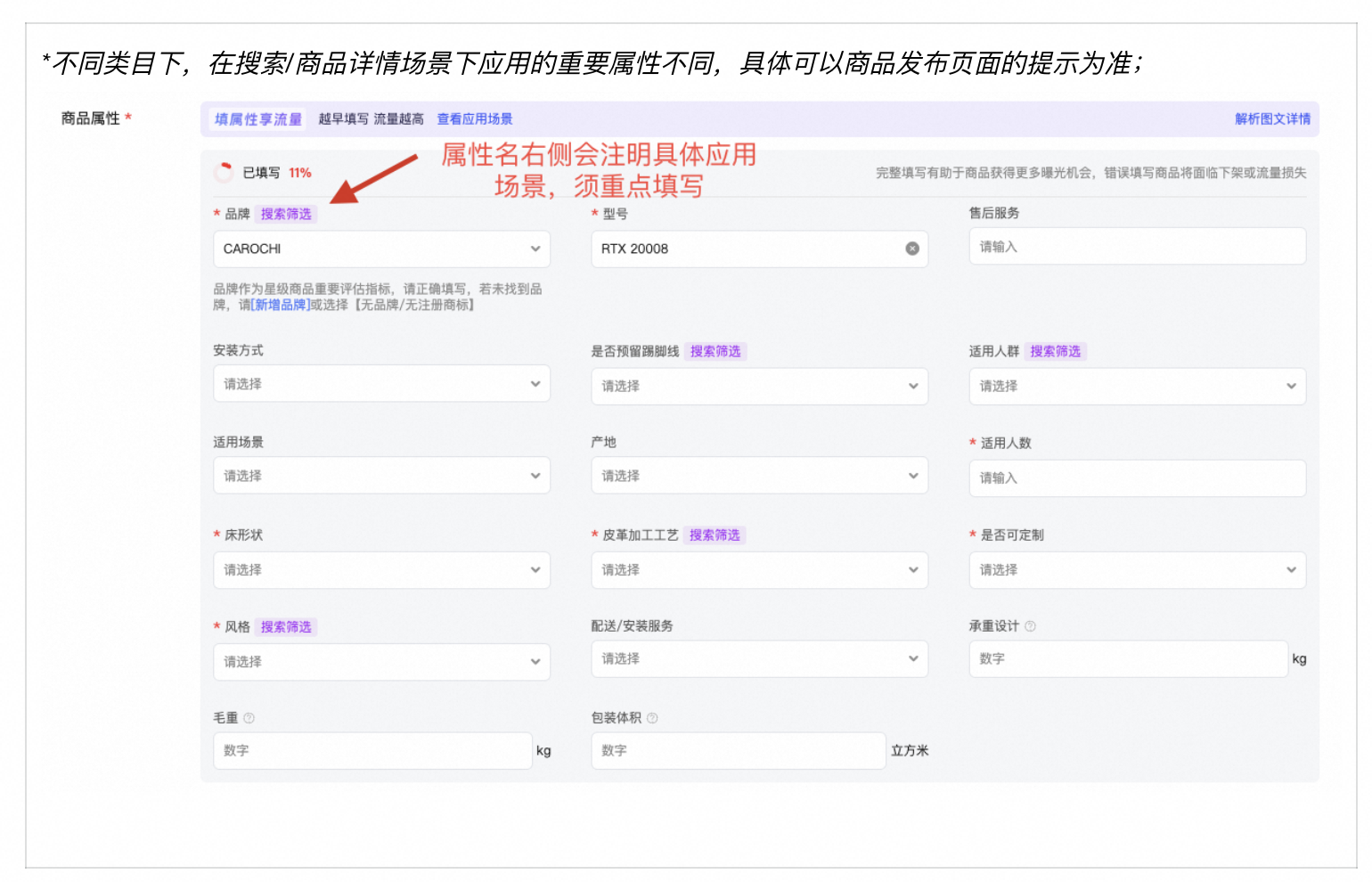Screen dimensions: 1372x882
Task: Expand the 适用人群 dropdown
Action: click(1137, 386)
